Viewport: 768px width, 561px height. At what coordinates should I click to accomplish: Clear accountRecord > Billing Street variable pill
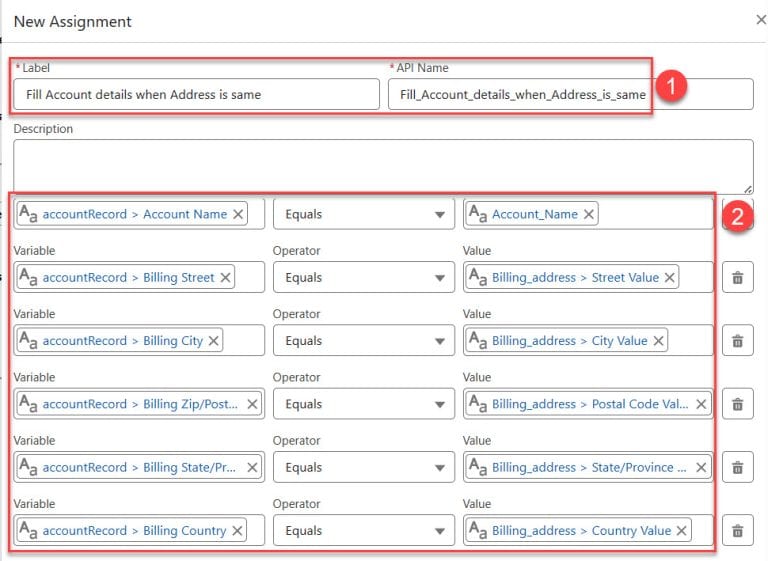pos(225,277)
